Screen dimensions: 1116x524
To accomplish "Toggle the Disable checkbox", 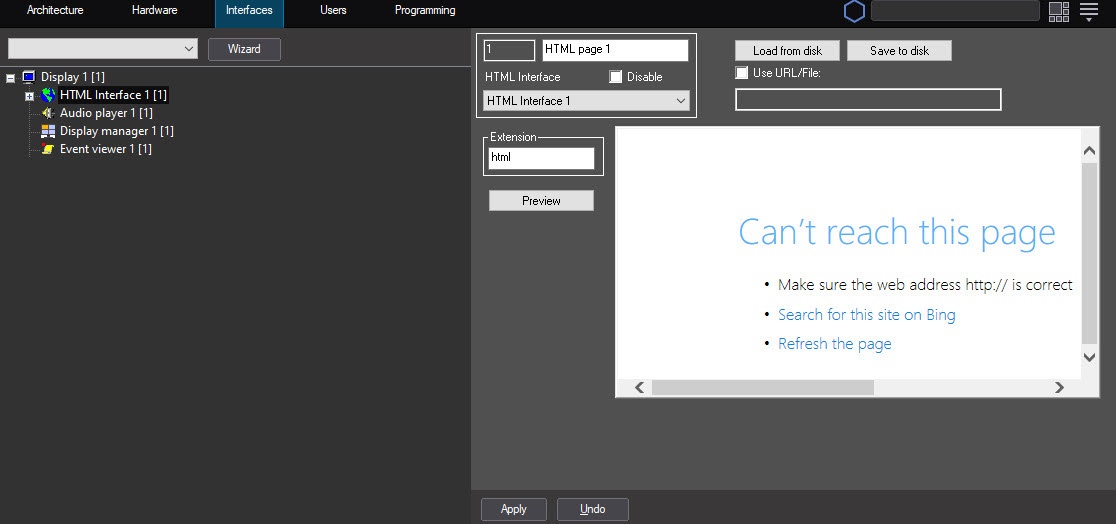I will (616, 77).
